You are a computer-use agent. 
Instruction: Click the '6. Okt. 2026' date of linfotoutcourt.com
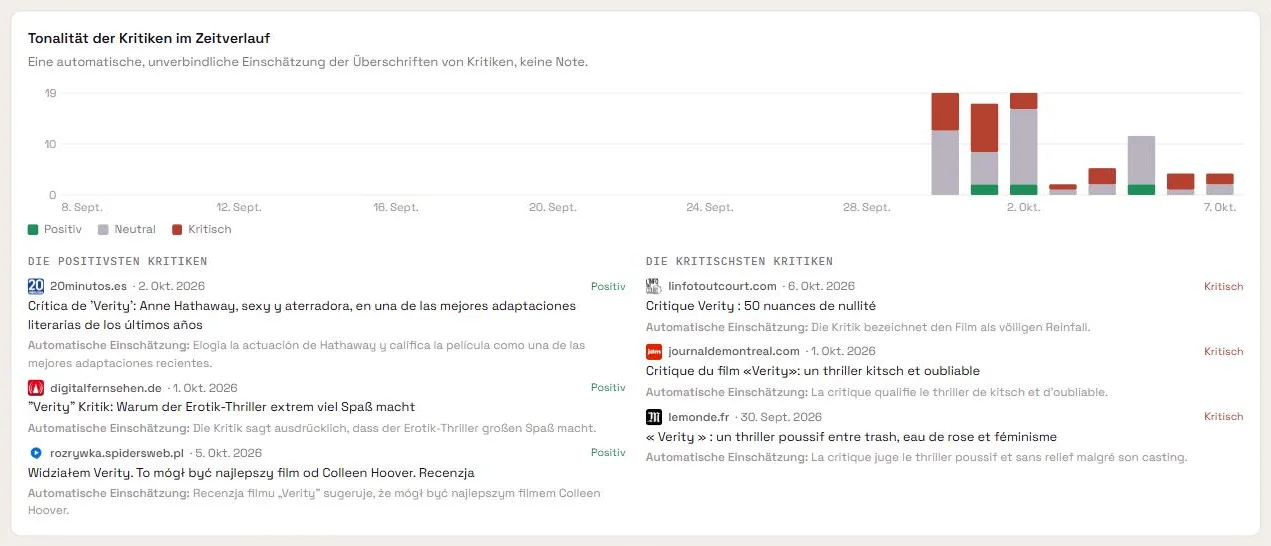[x=823, y=286]
